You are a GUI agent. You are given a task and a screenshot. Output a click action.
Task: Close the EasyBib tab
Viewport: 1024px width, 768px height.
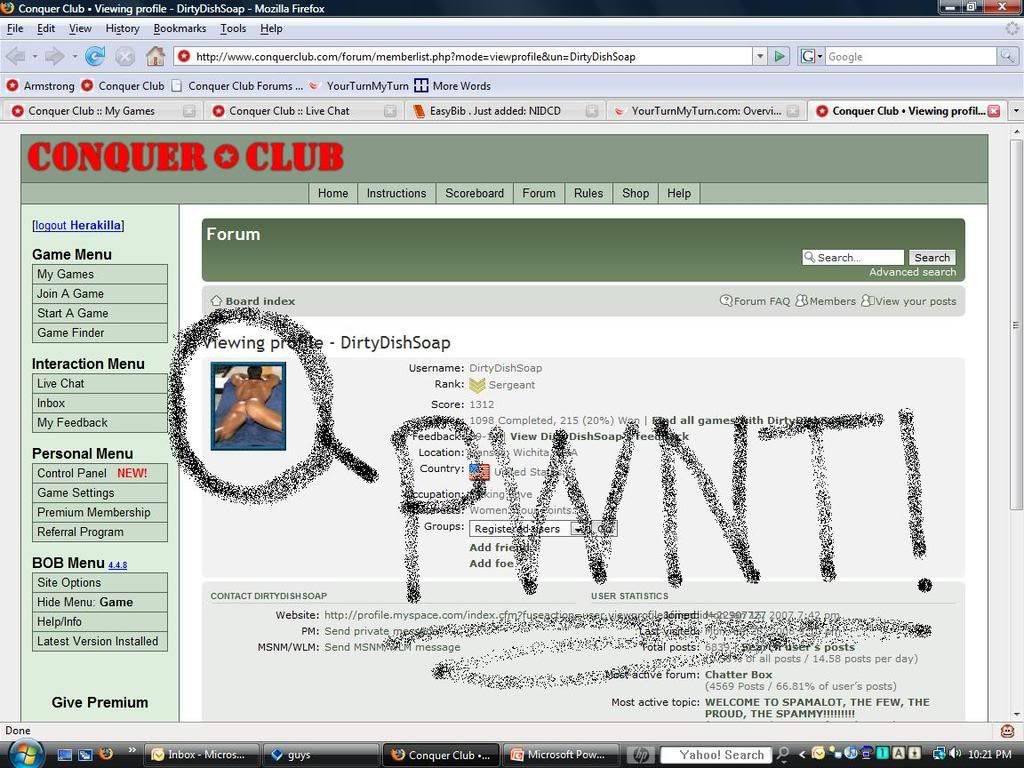pyautogui.click(x=591, y=111)
